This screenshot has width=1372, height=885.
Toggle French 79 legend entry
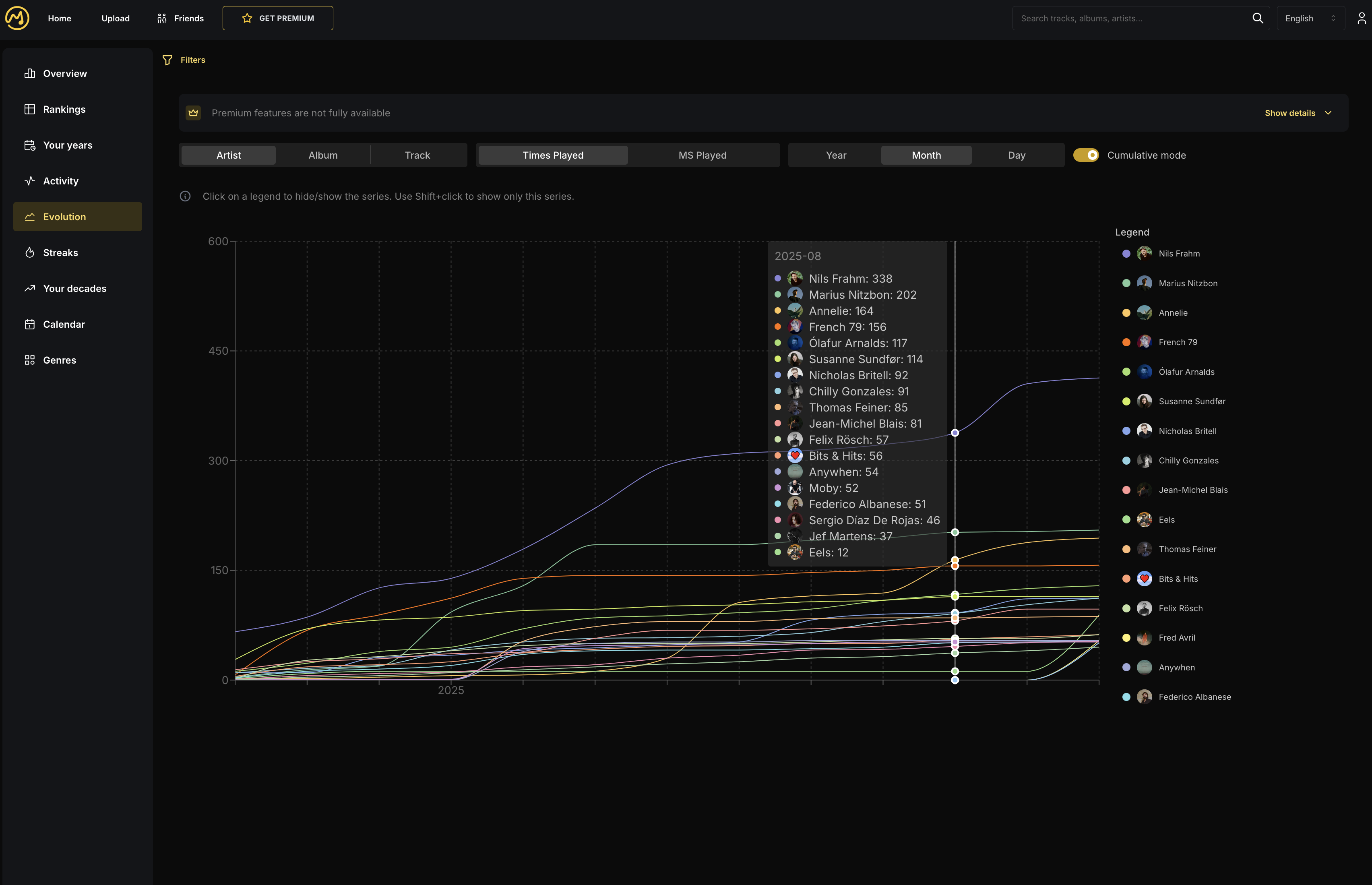[1177, 342]
